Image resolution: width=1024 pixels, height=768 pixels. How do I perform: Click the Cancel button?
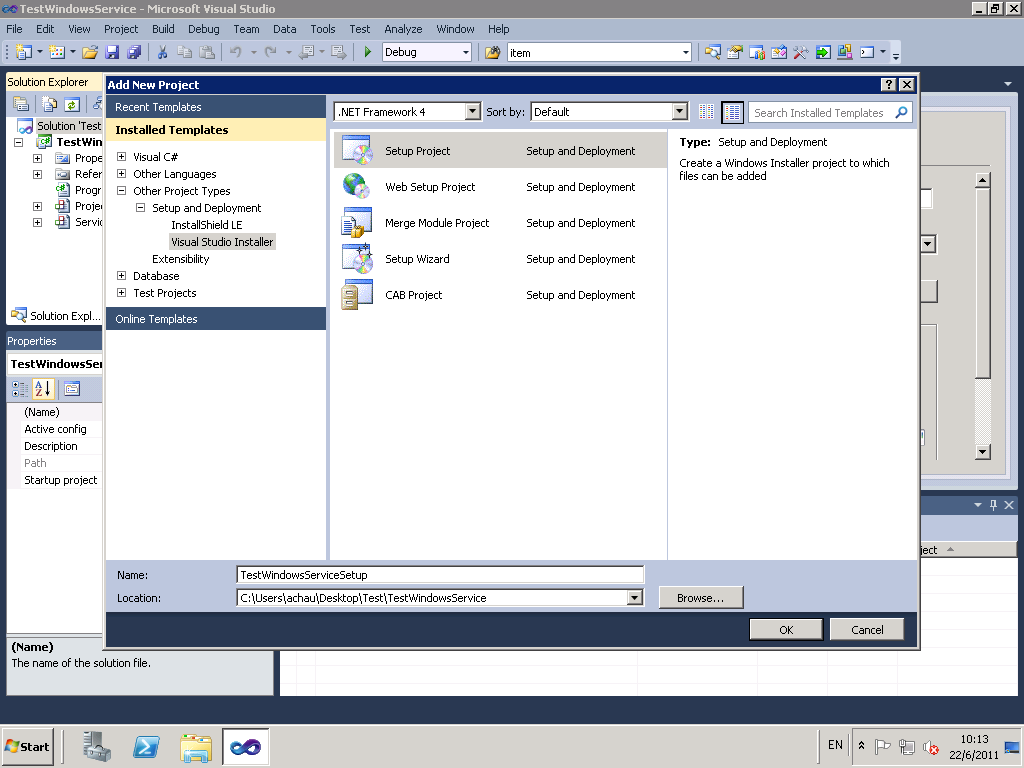coord(867,630)
